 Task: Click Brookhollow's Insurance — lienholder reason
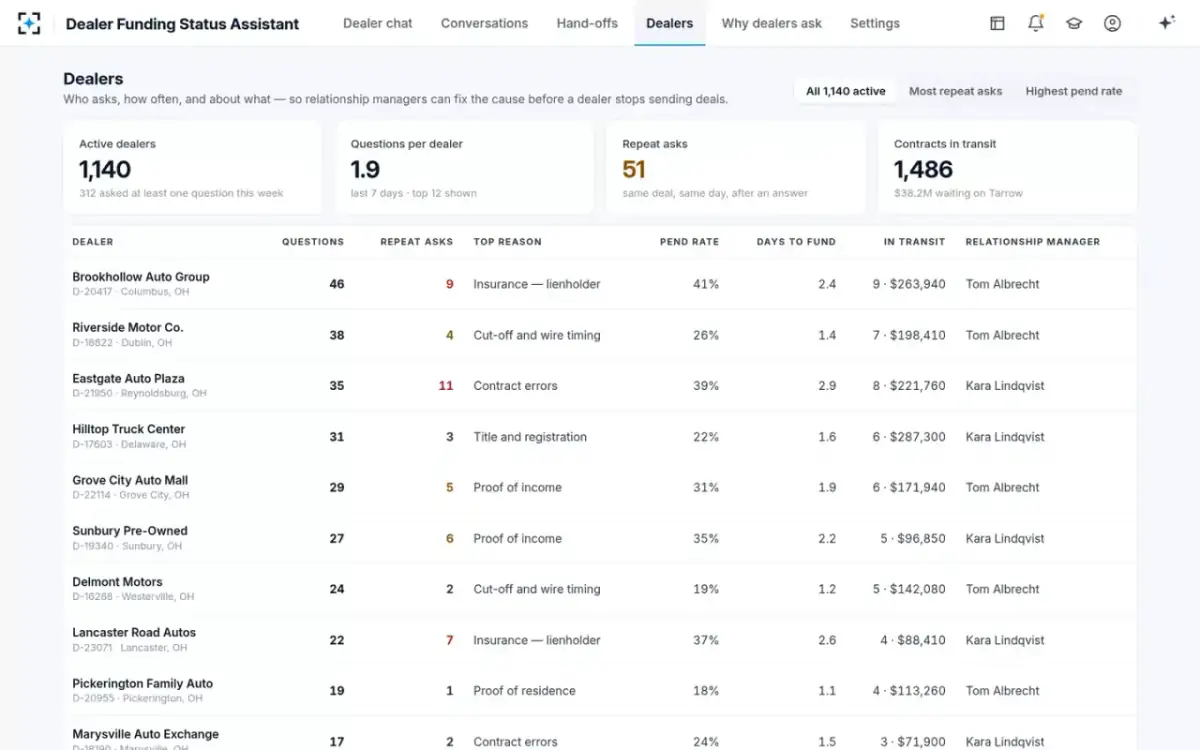pyautogui.click(x=537, y=284)
